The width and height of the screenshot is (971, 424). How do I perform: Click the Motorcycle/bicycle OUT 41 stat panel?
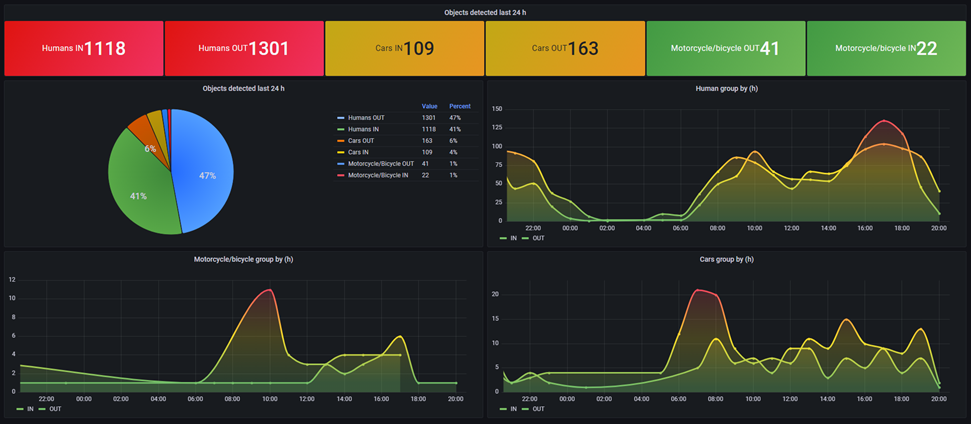[726, 48]
